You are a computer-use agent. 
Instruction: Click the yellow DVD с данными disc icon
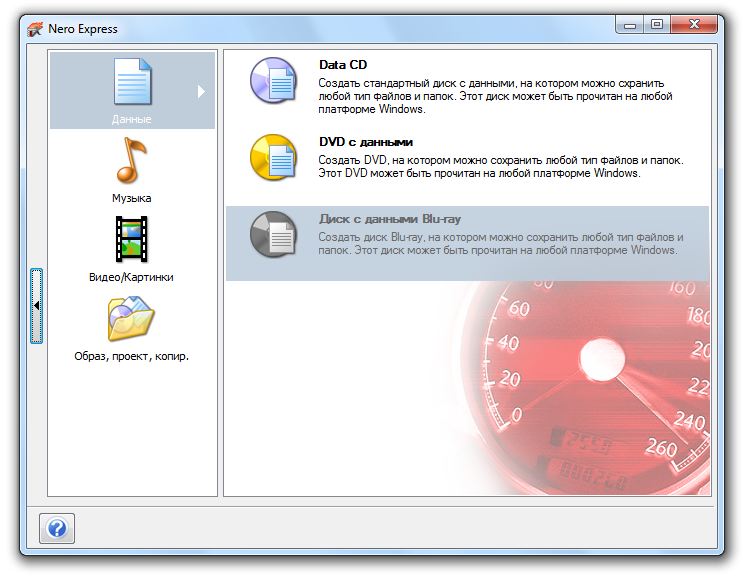click(x=274, y=157)
